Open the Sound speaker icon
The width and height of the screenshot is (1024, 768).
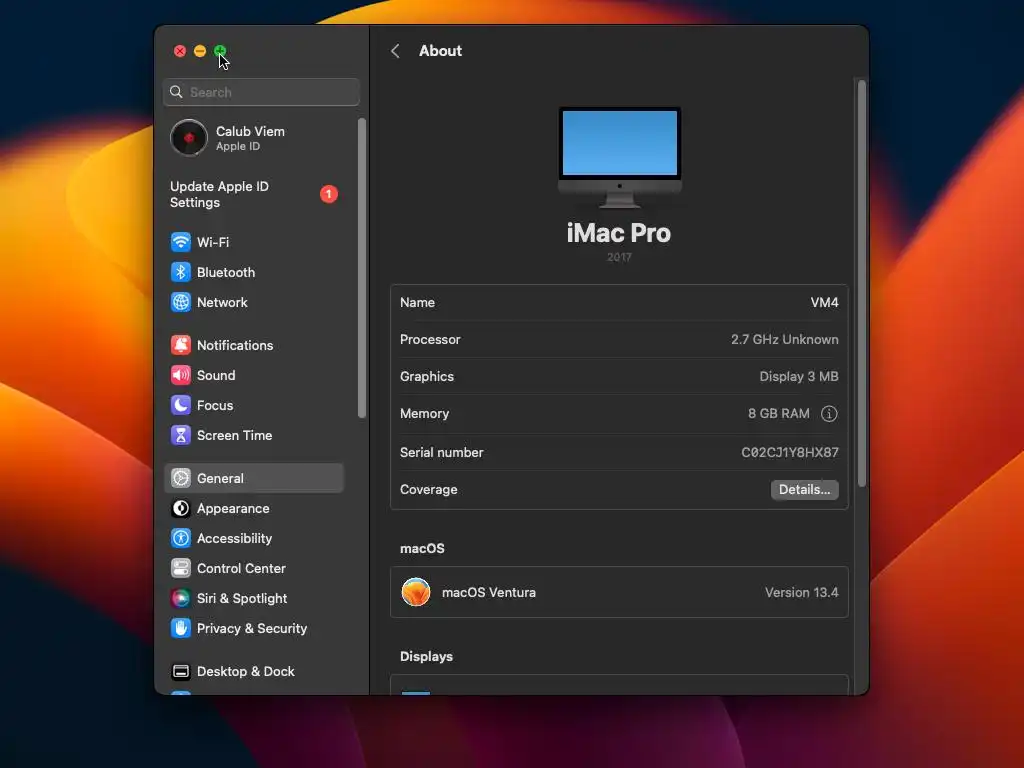181,375
